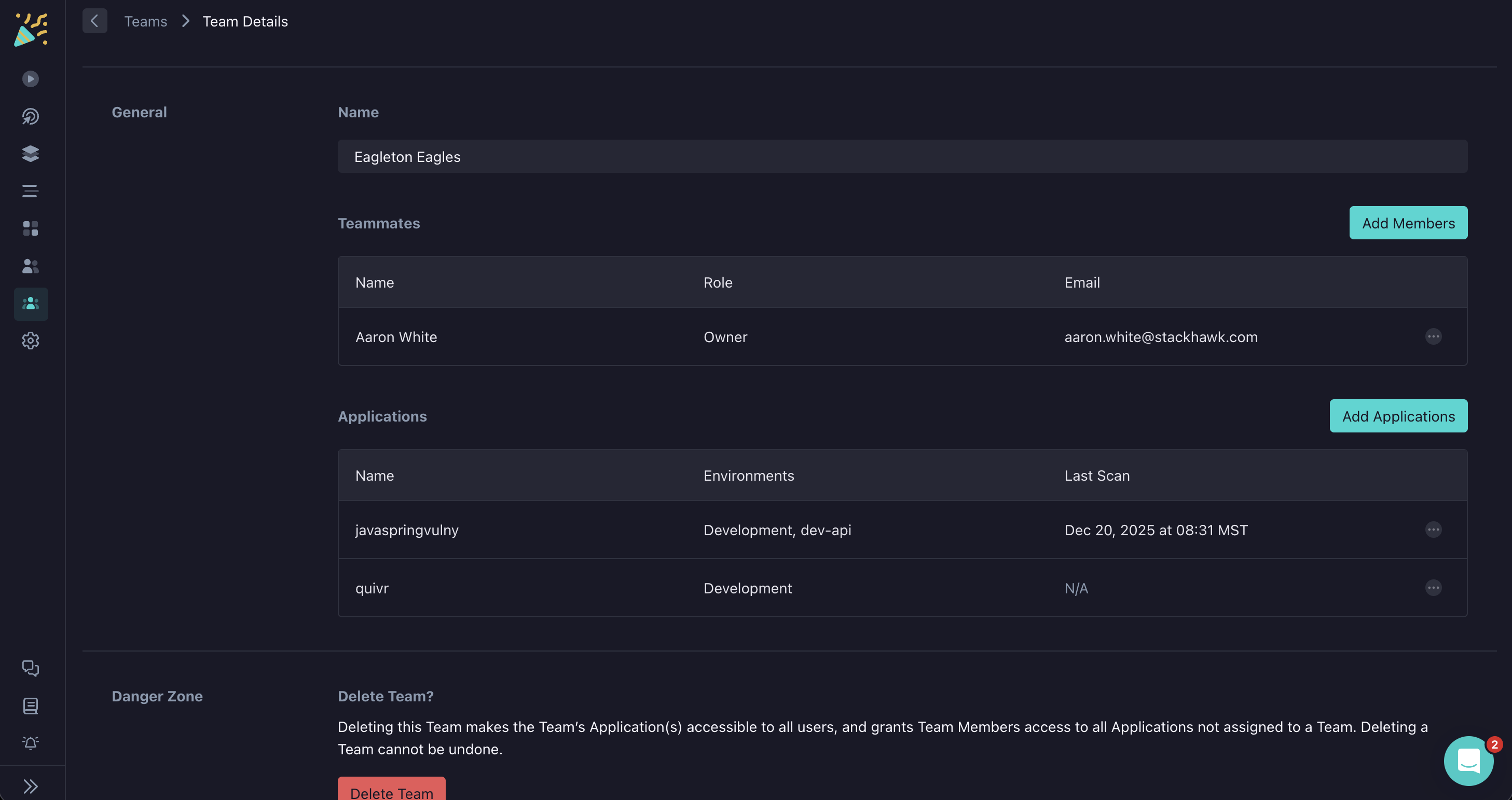Expand the sidebar with double chevron
1512x800 pixels.
[31, 786]
